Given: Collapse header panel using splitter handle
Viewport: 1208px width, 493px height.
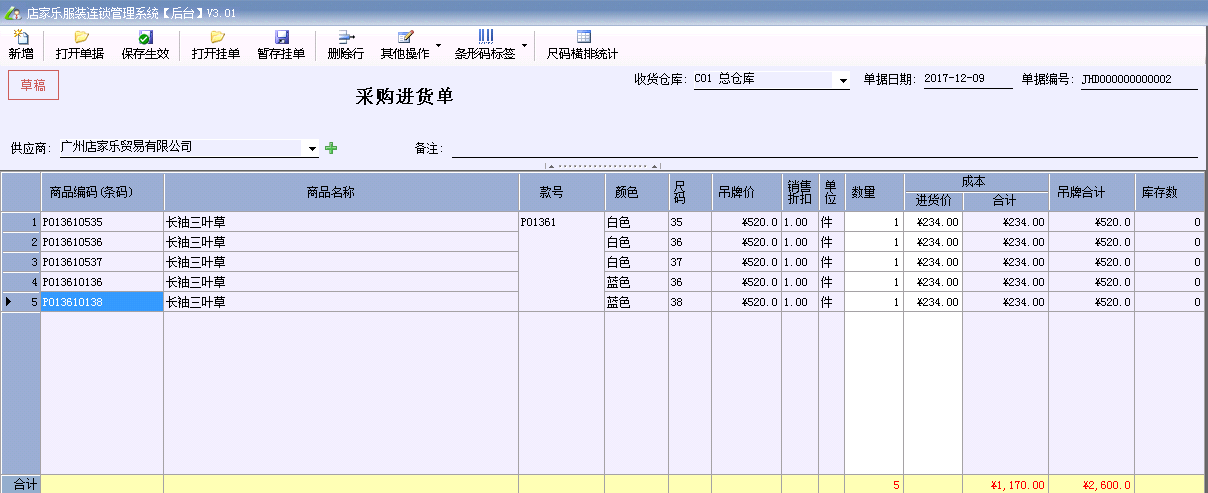Looking at the screenshot, I should (x=602, y=166).
